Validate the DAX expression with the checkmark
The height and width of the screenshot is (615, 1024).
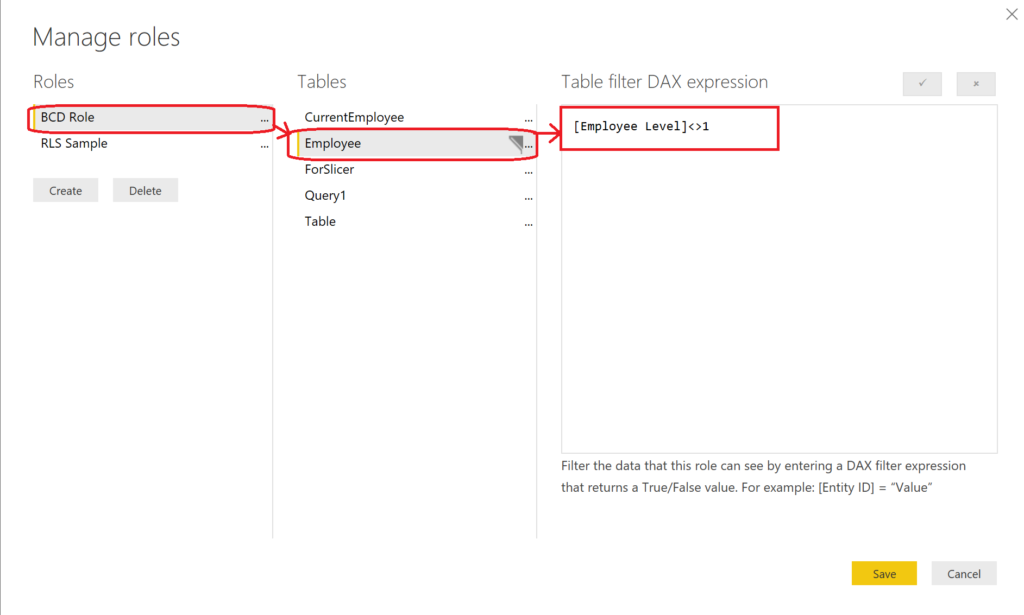coord(921,83)
